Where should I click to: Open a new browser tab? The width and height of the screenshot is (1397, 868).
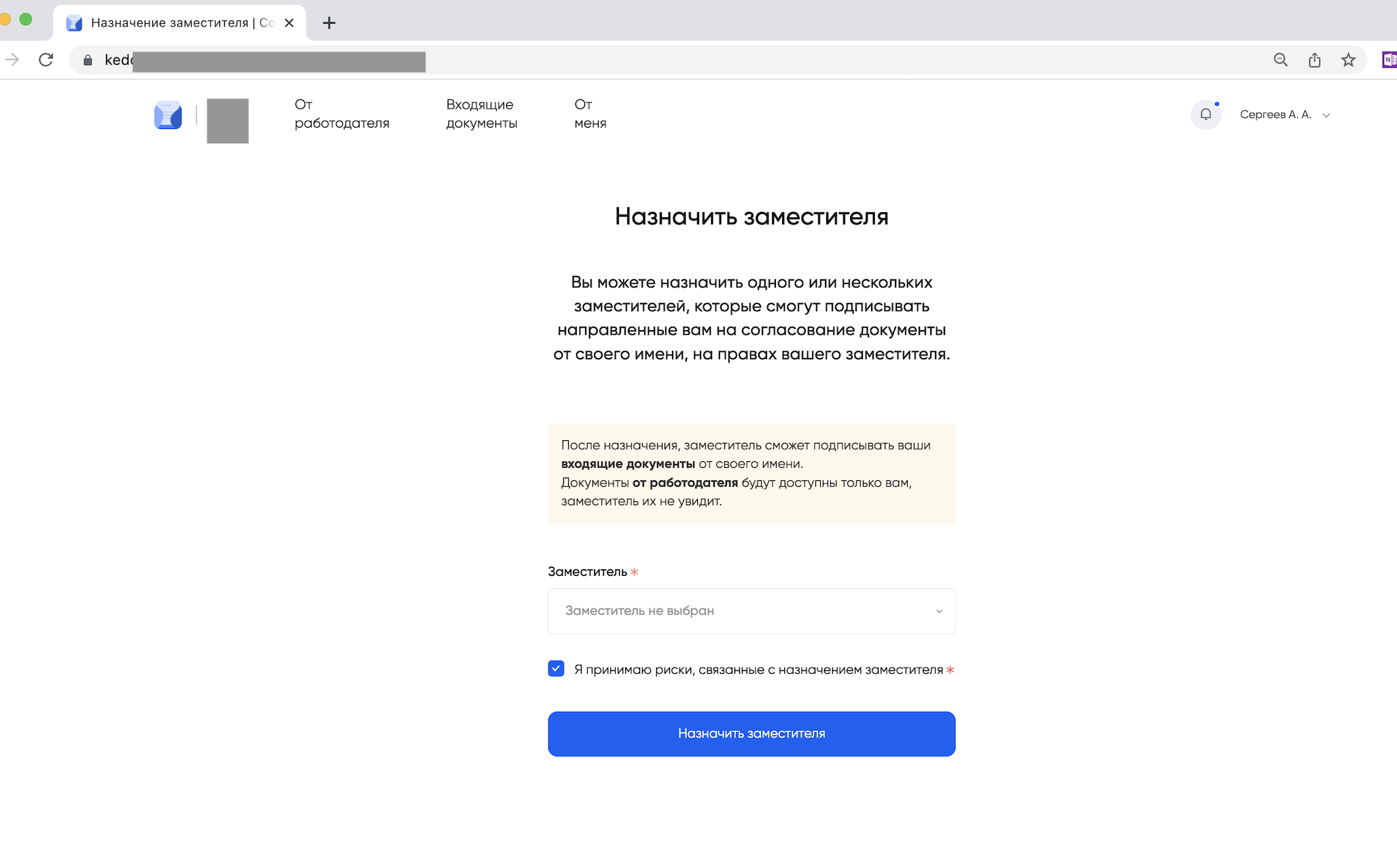click(x=329, y=23)
